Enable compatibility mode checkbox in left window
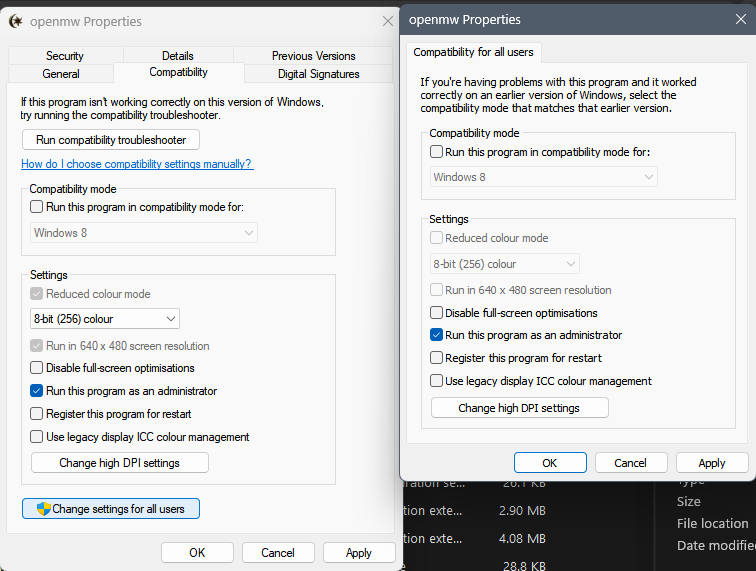 click(x=37, y=207)
